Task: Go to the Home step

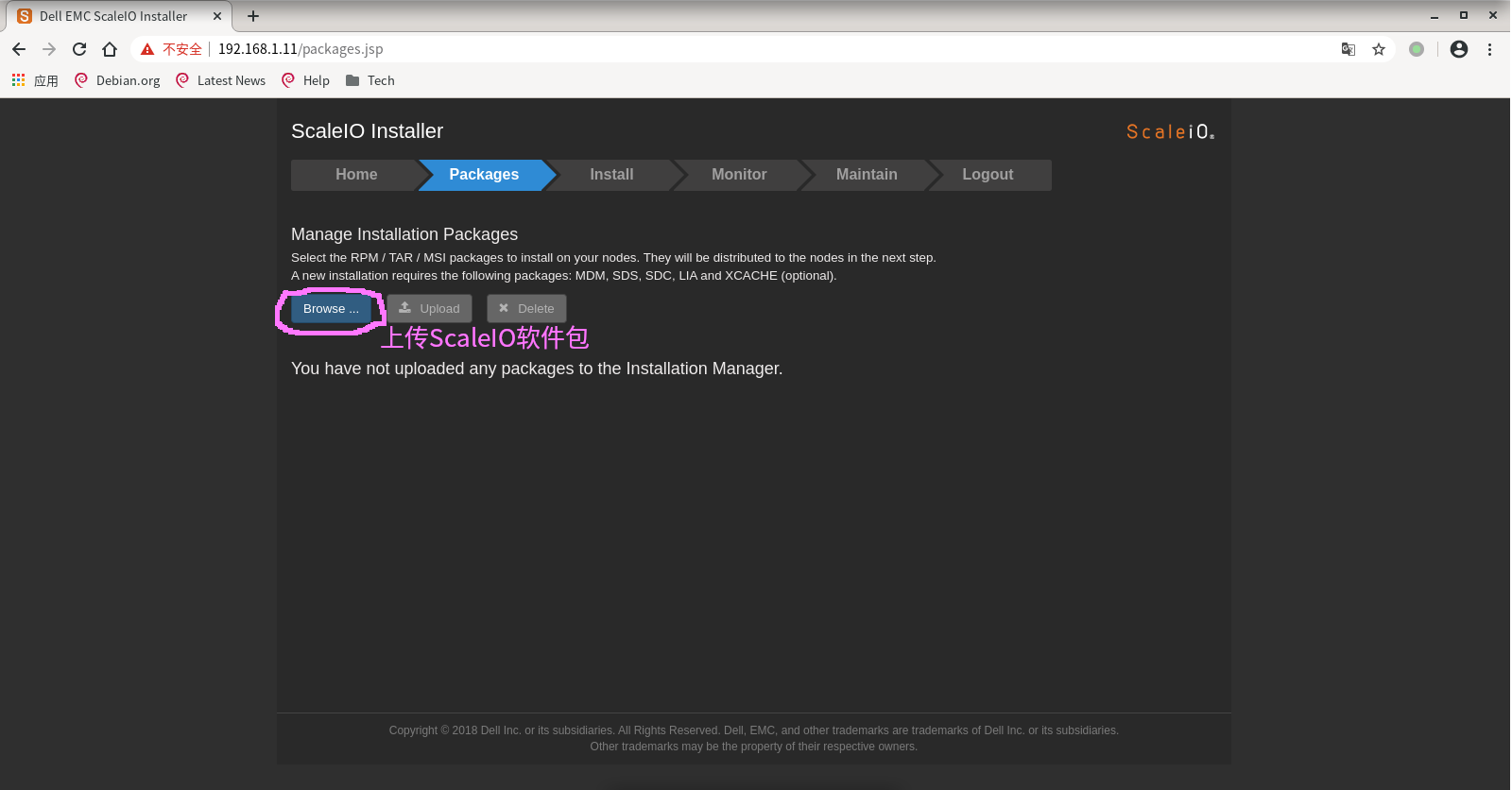Action: pyautogui.click(x=356, y=175)
